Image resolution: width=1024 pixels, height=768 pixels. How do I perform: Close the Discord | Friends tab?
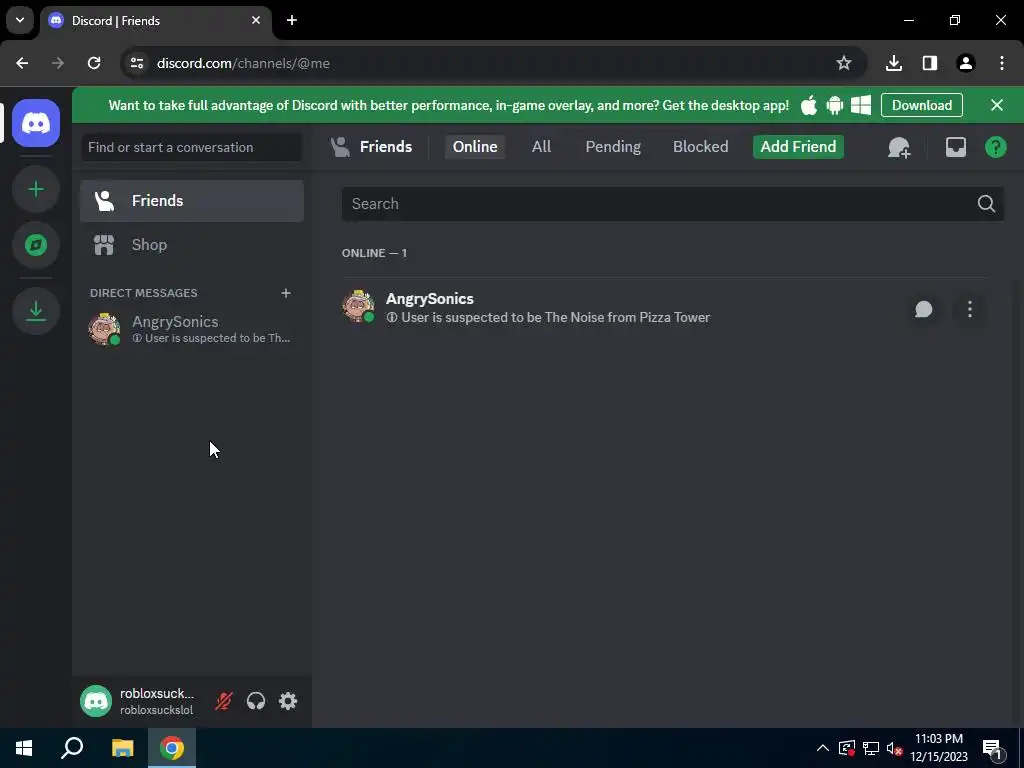click(x=256, y=20)
